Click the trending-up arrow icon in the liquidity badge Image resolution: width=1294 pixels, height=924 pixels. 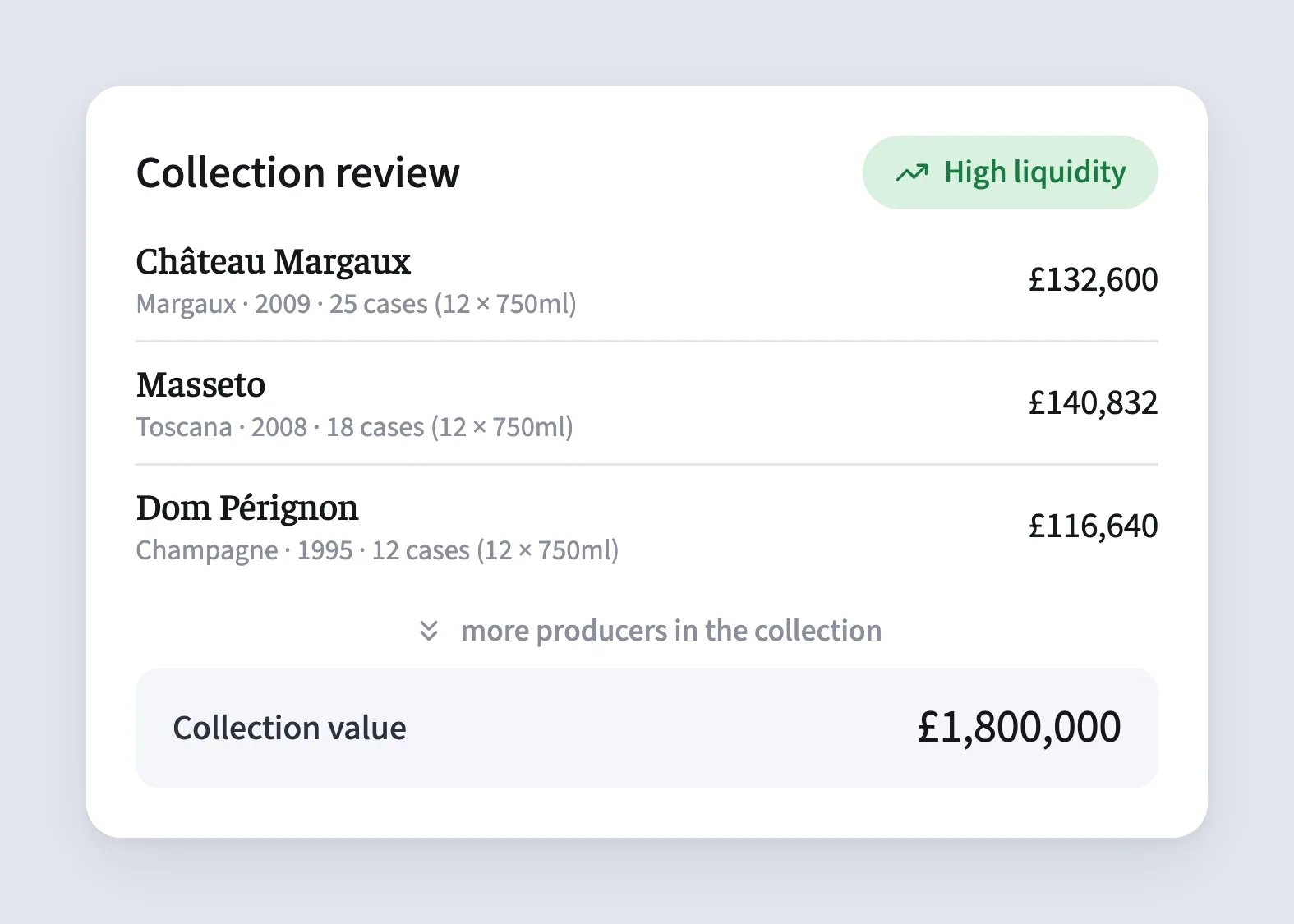tap(912, 172)
